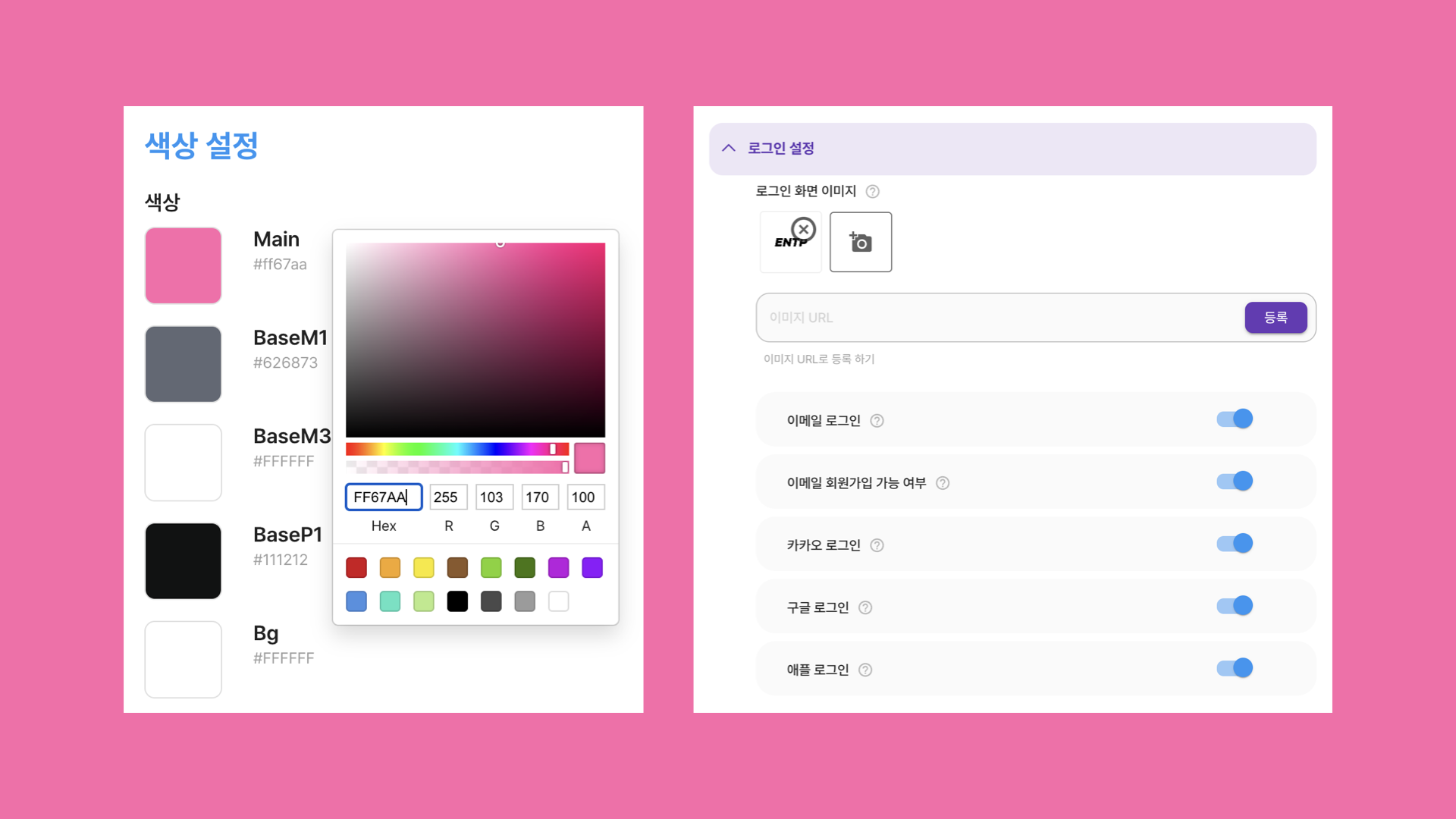Click the Hex value input field
This screenshot has width=1456, height=819.
point(384,497)
